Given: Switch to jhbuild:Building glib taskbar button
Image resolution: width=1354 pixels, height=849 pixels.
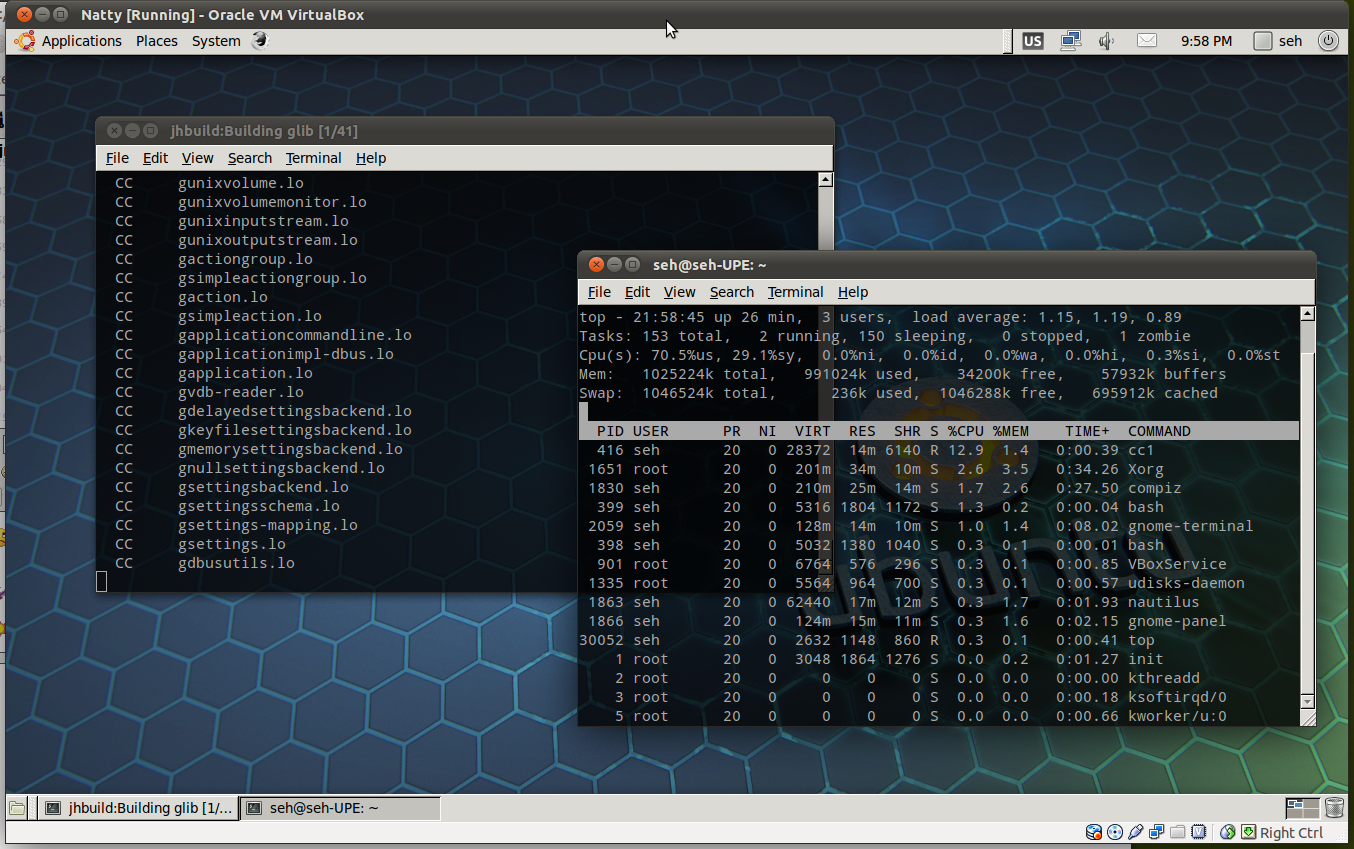Looking at the screenshot, I should pos(139,808).
